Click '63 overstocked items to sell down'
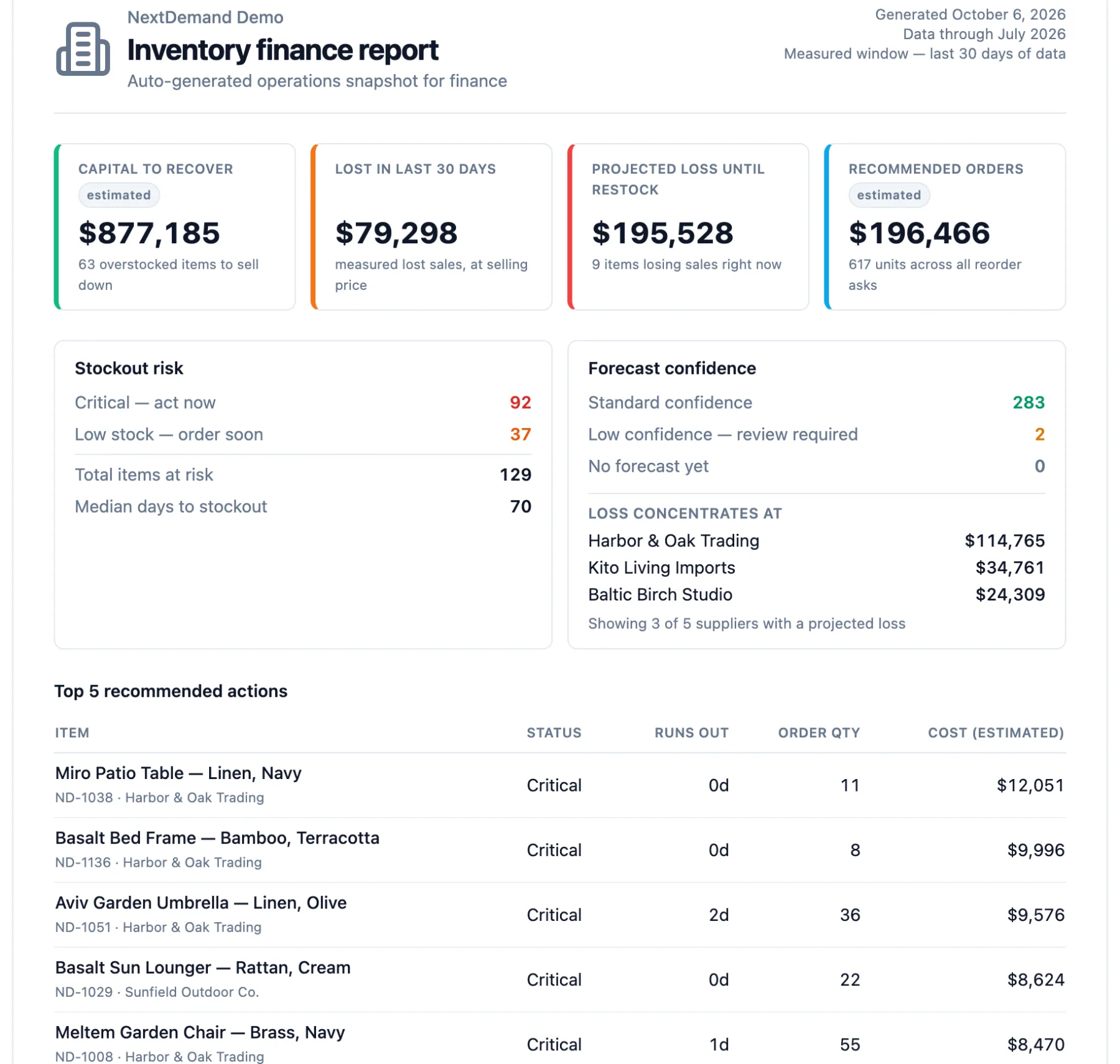 169,275
